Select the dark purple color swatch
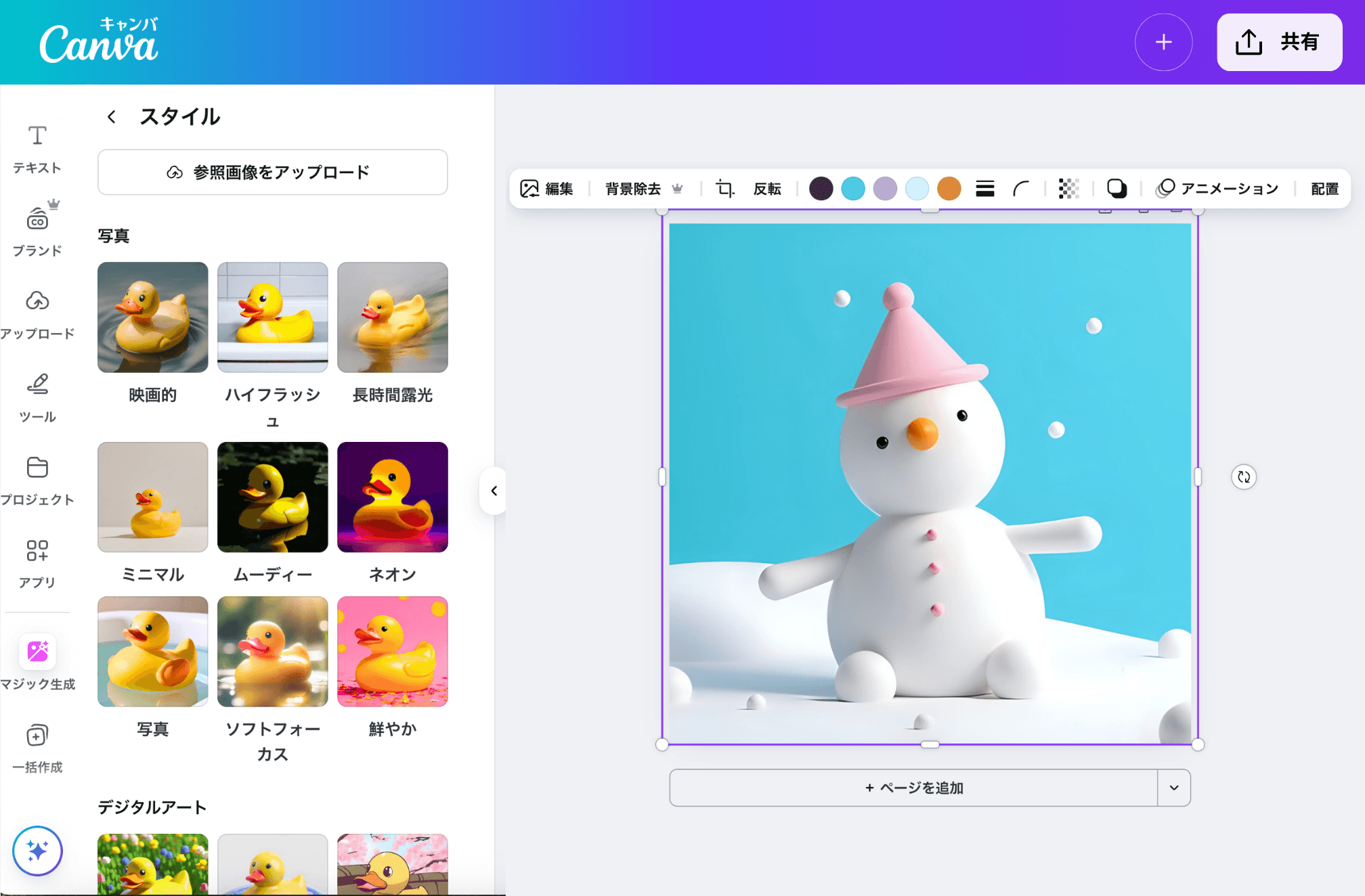 [821, 188]
